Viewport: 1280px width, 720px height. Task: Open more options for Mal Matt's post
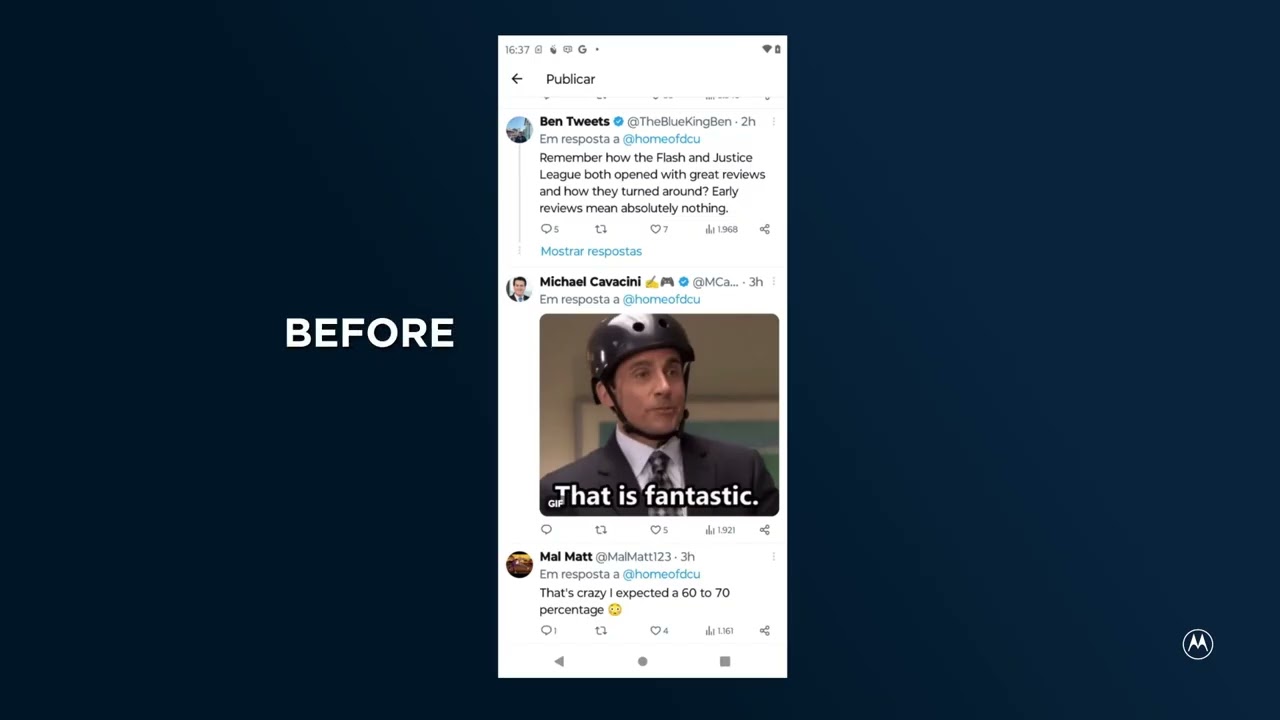tap(773, 557)
